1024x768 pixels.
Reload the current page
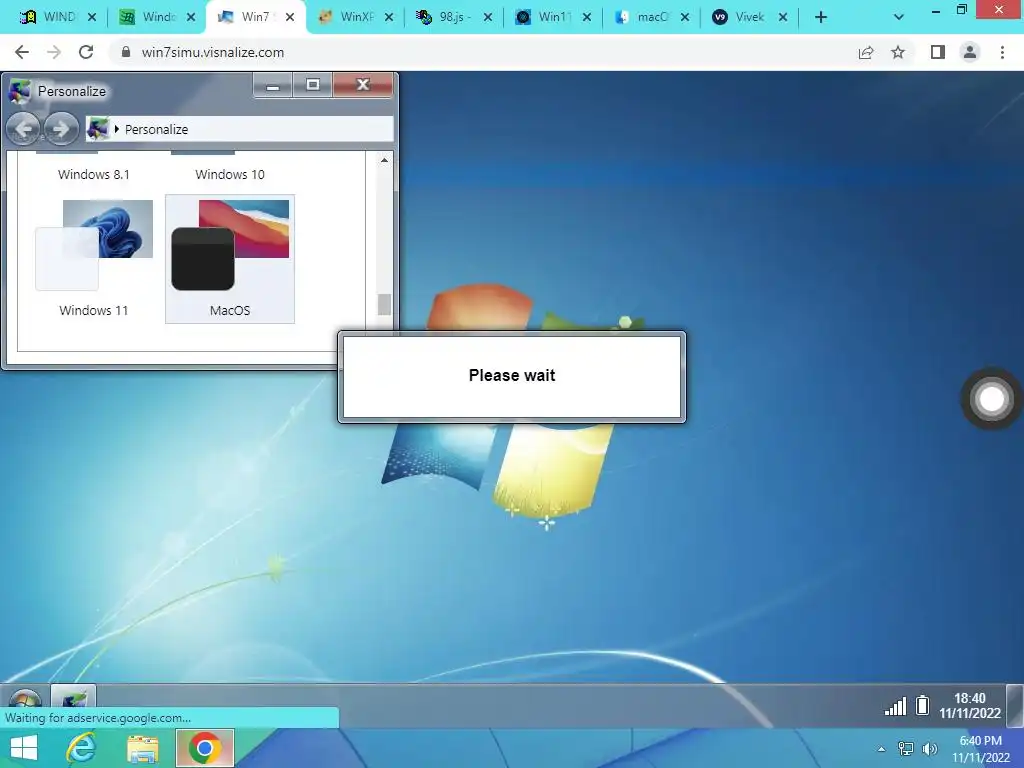[86, 52]
